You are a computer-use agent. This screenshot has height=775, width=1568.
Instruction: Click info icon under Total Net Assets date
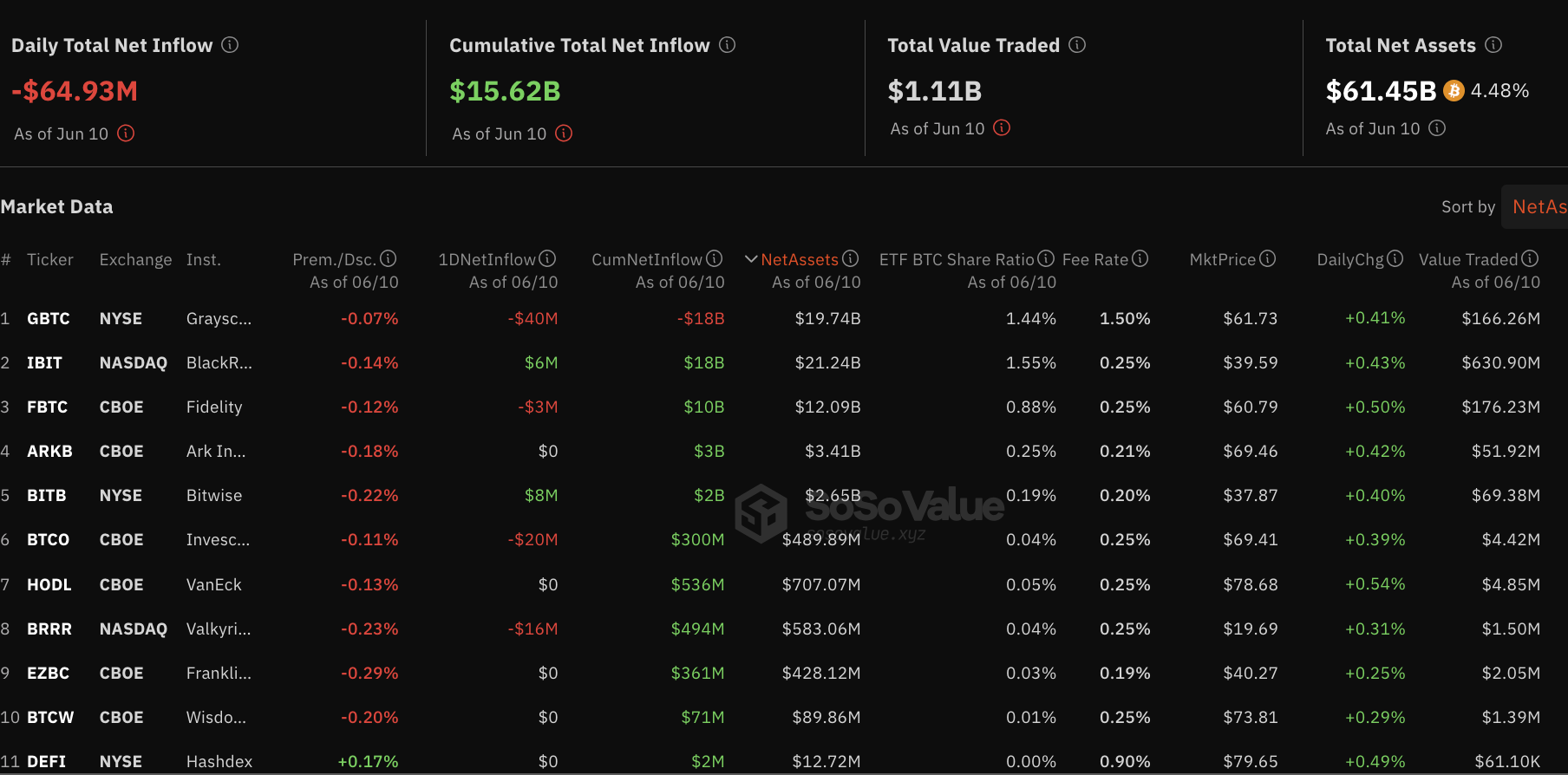(x=1437, y=127)
